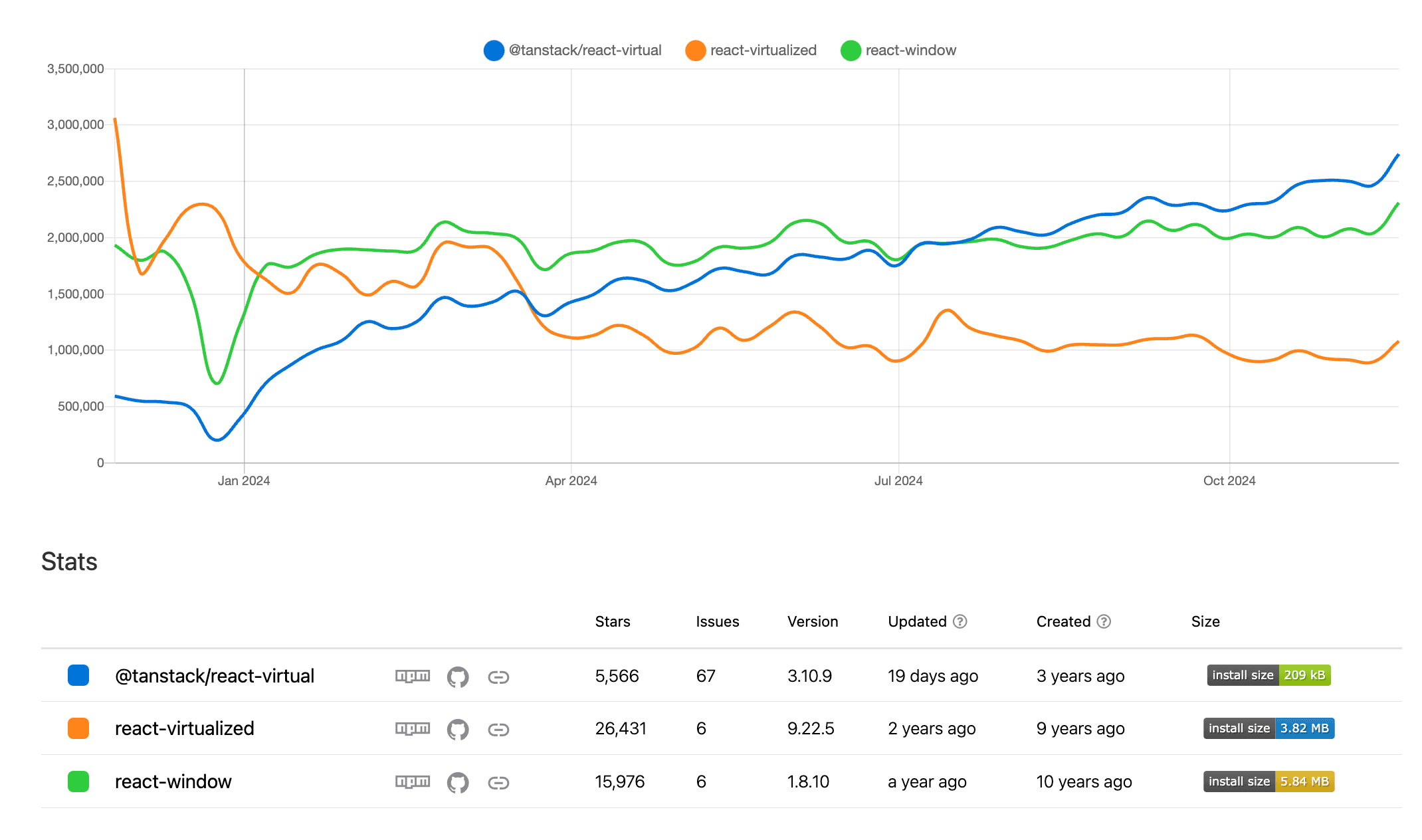Viewport: 1422px width, 840px height.
Task: Open homepage link for @tanstack/react-virtual
Action: click(x=498, y=677)
